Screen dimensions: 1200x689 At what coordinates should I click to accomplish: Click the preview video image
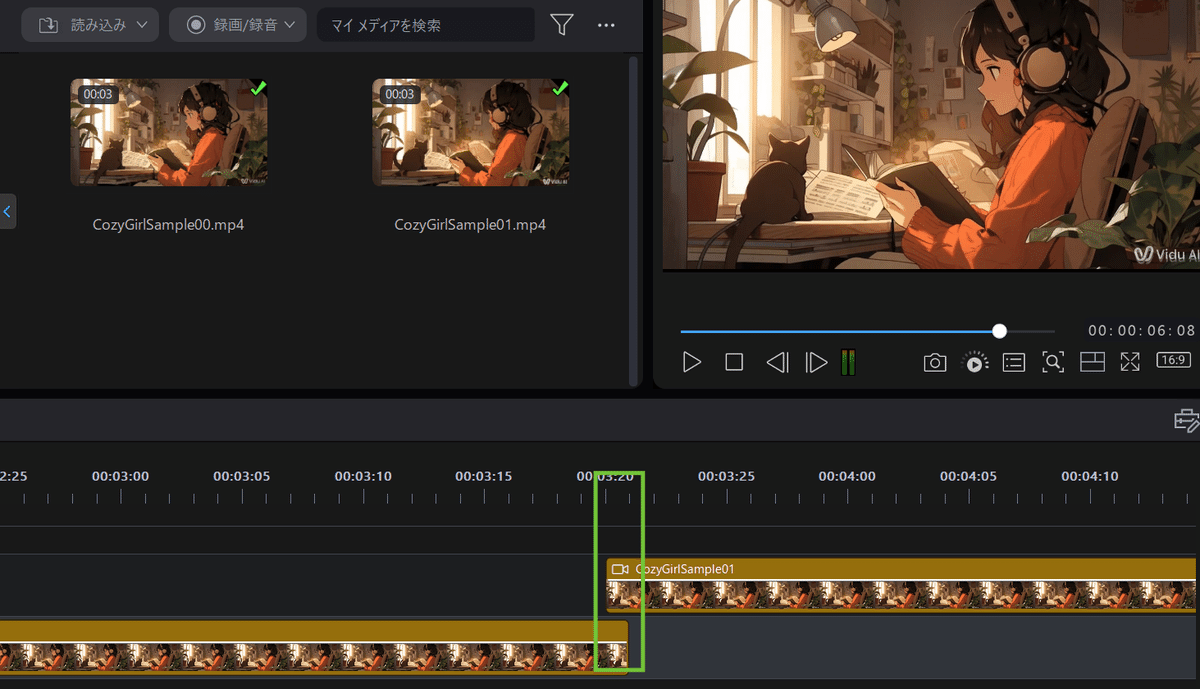click(x=931, y=135)
